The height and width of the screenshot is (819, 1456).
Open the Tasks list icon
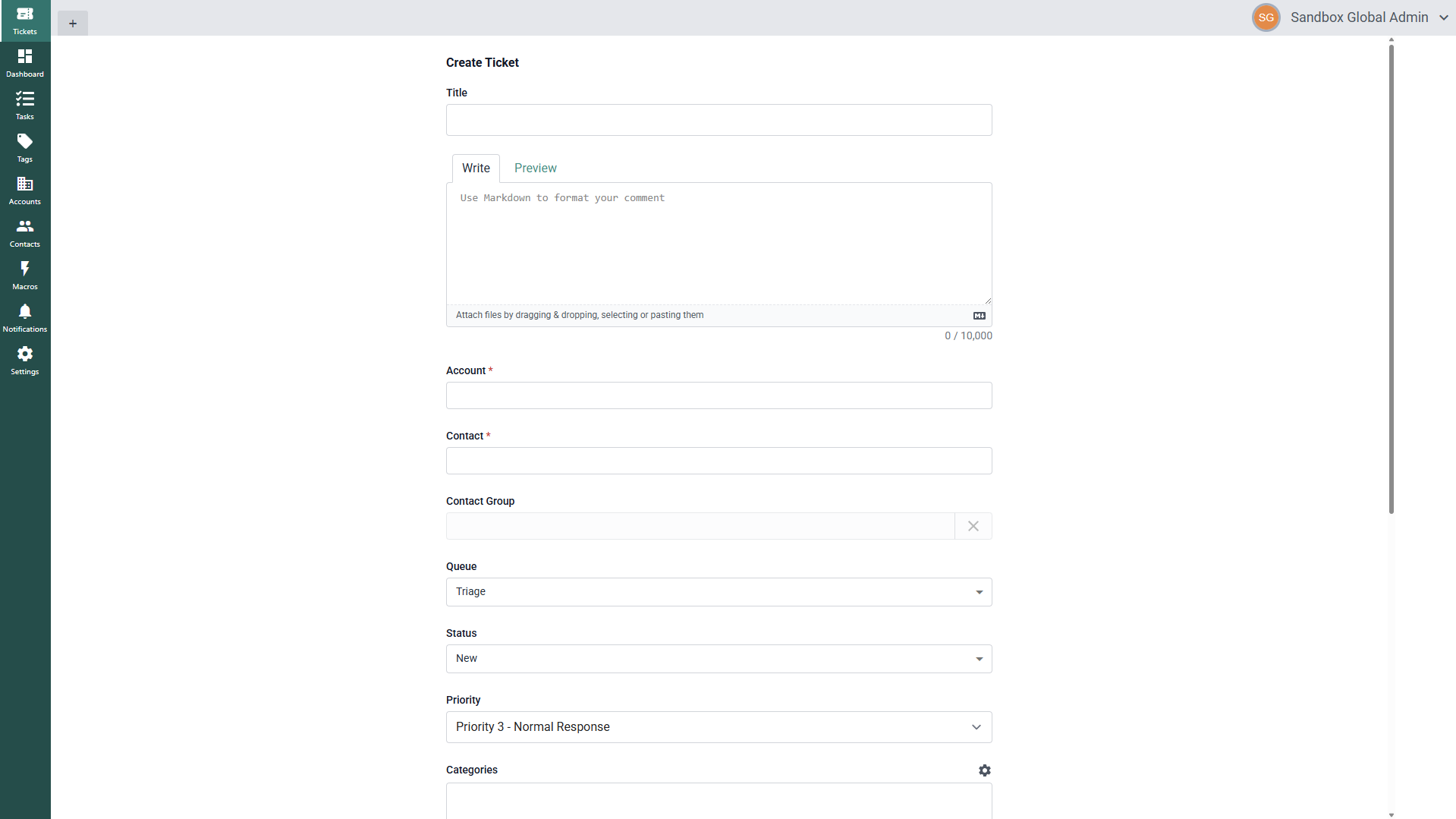click(x=25, y=106)
